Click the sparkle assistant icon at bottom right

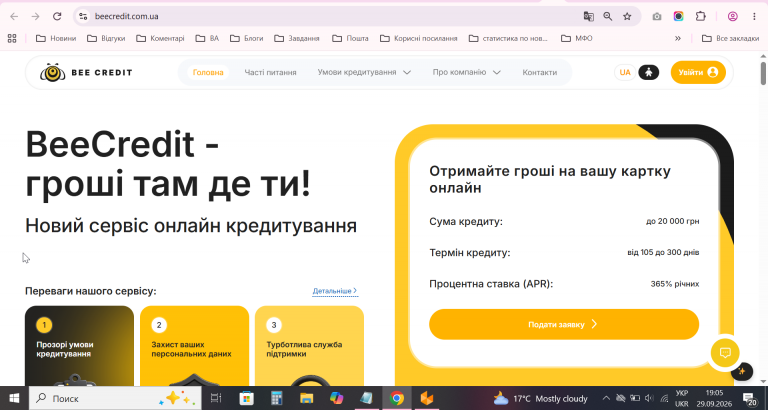[x=742, y=371]
